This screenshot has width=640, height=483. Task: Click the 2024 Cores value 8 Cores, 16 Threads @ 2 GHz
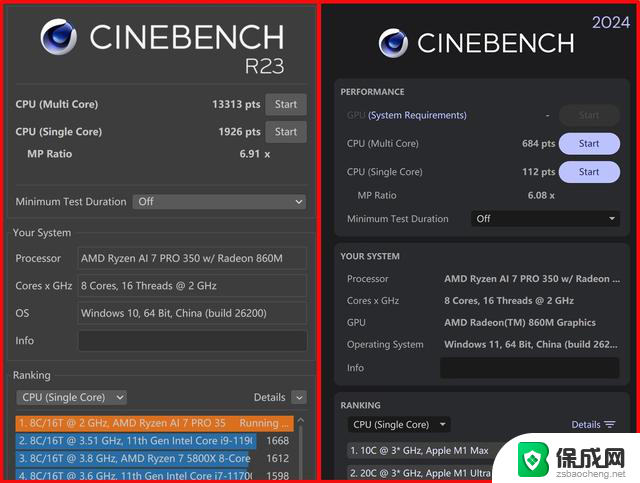pyautogui.click(x=509, y=301)
